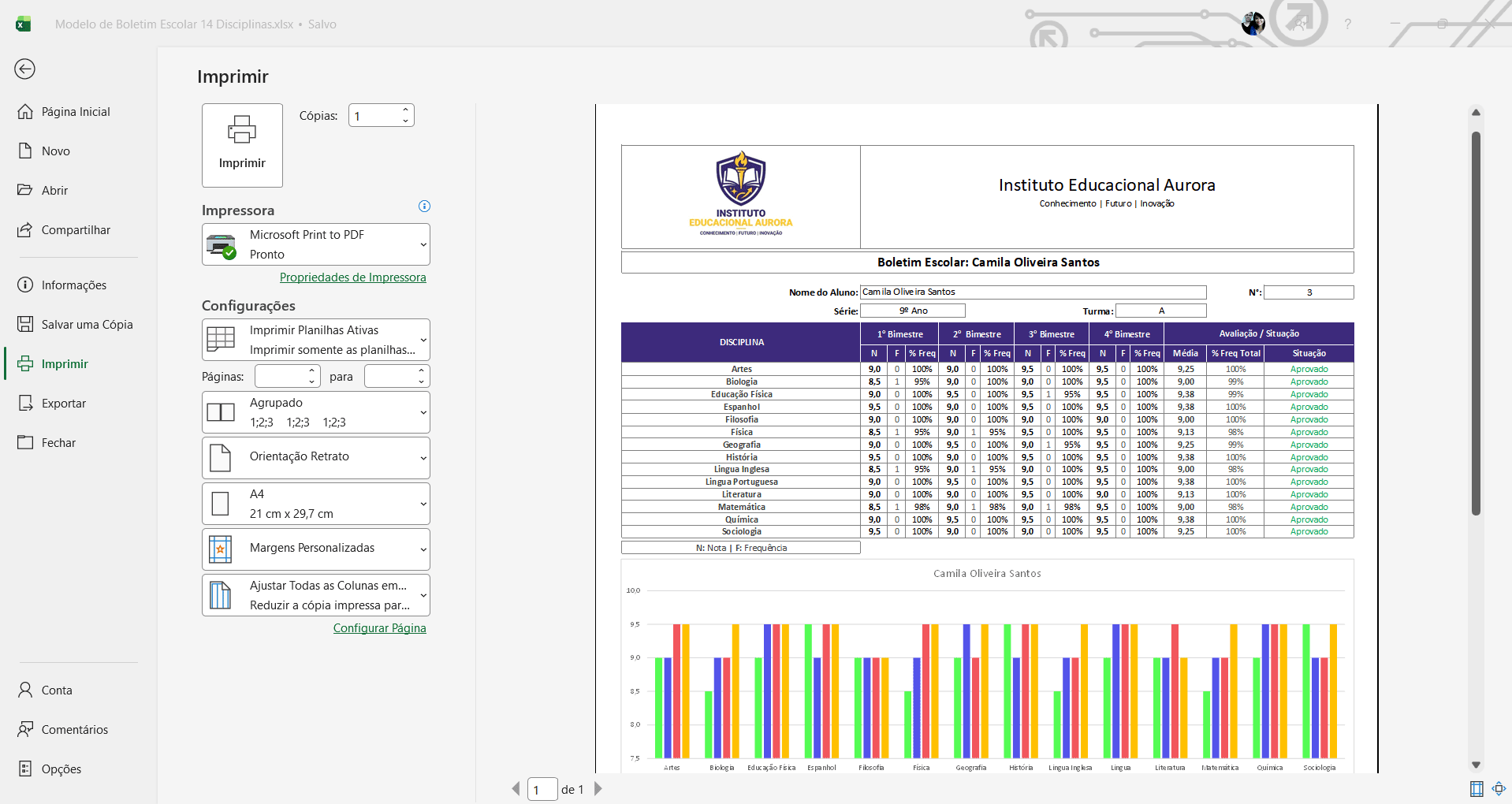The width and height of the screenshot is (1512, 804).
Task: Click the Página Inicial house icon
Action: coord(25,111)
